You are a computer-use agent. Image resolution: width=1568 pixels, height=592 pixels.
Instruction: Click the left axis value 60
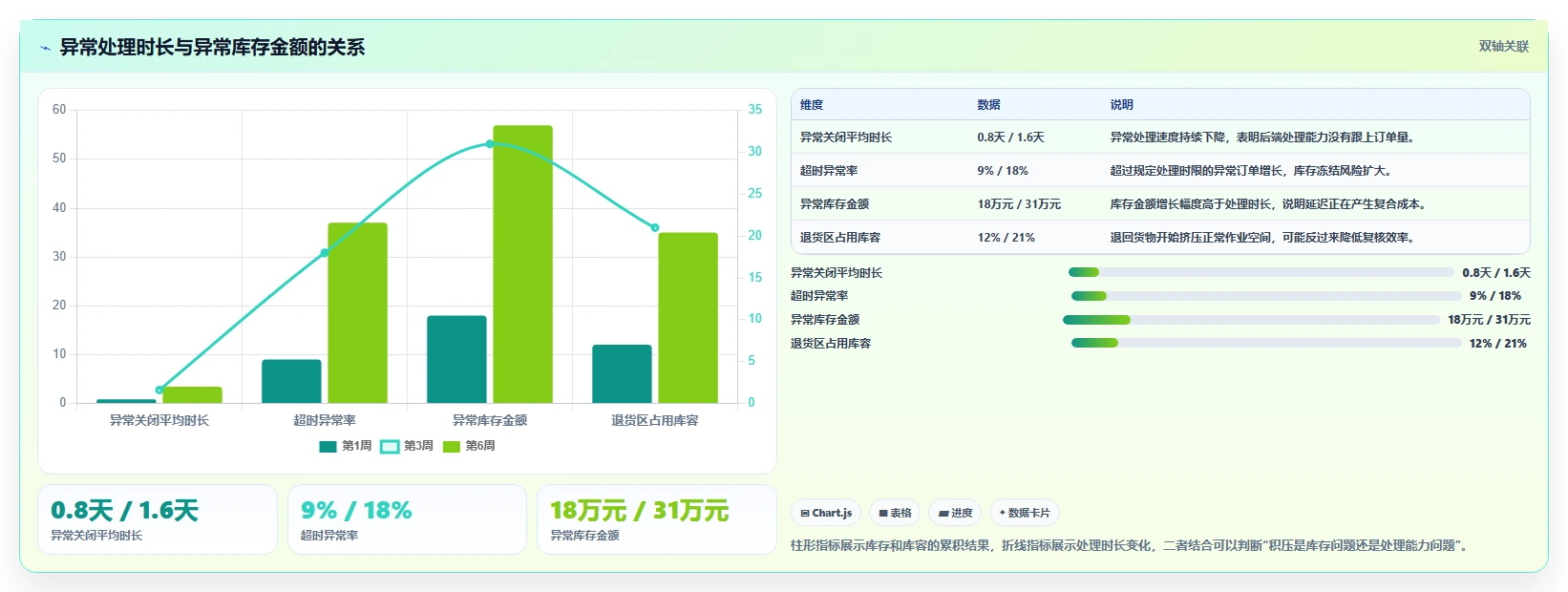pos(59,110)
